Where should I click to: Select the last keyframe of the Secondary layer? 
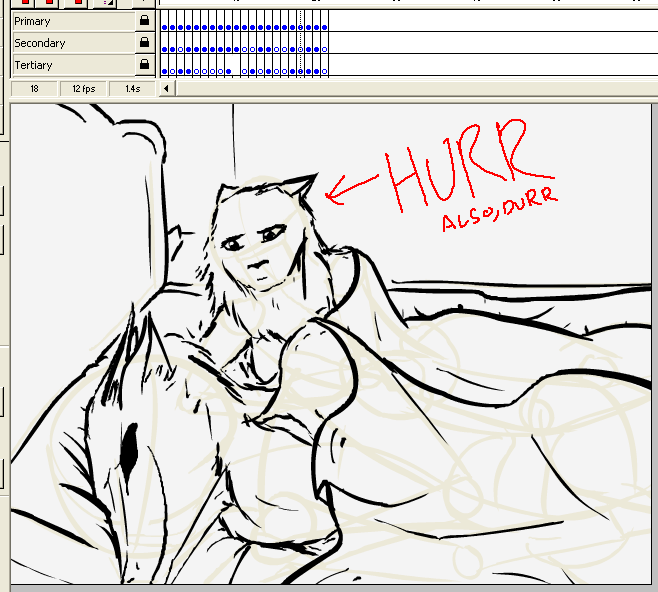326,48
